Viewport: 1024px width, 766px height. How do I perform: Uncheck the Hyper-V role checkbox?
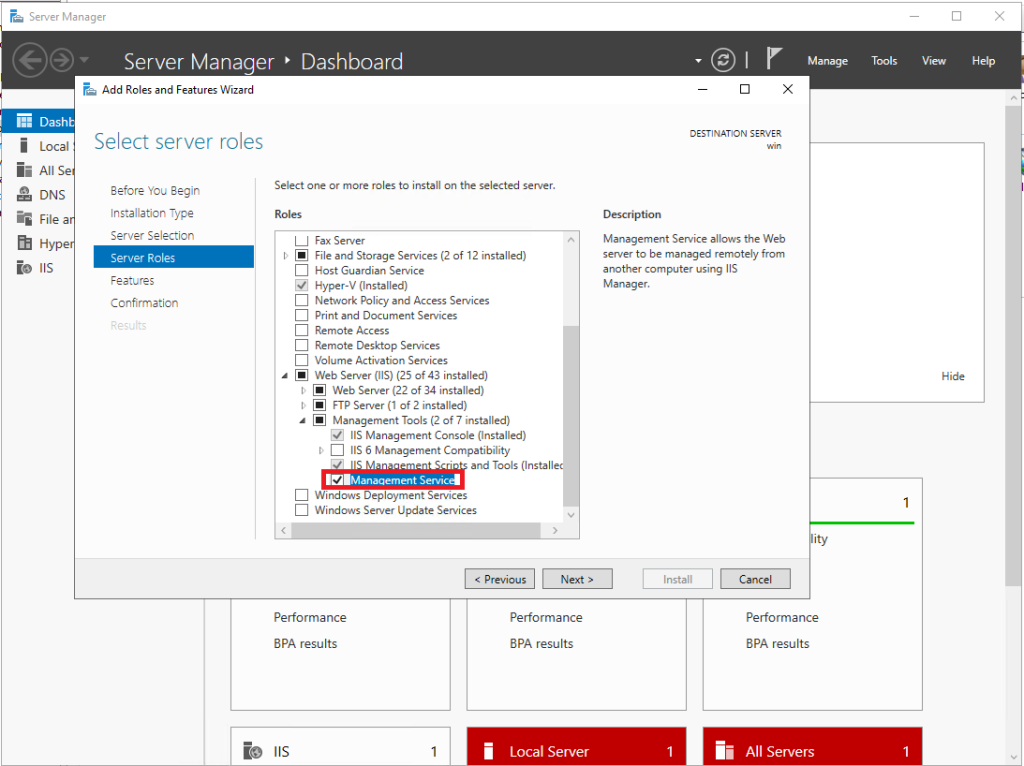(x=301, y=285)
